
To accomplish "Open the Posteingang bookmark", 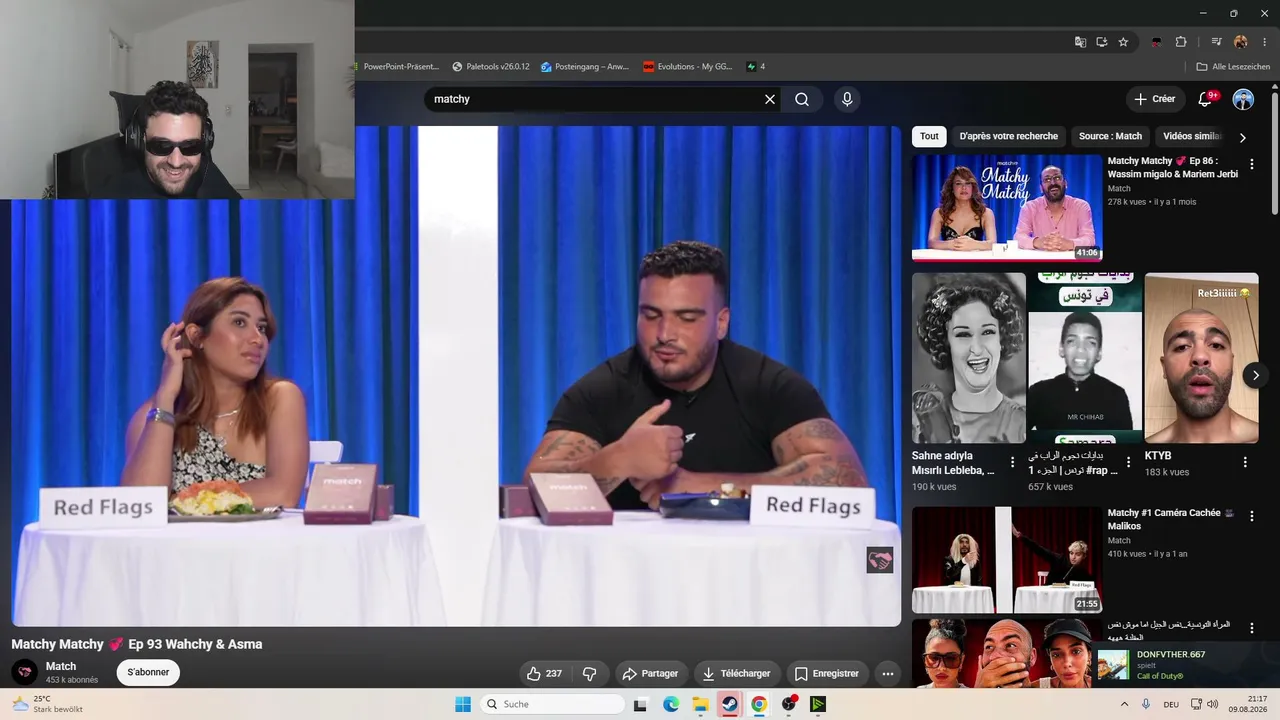I will pos(585,67).
